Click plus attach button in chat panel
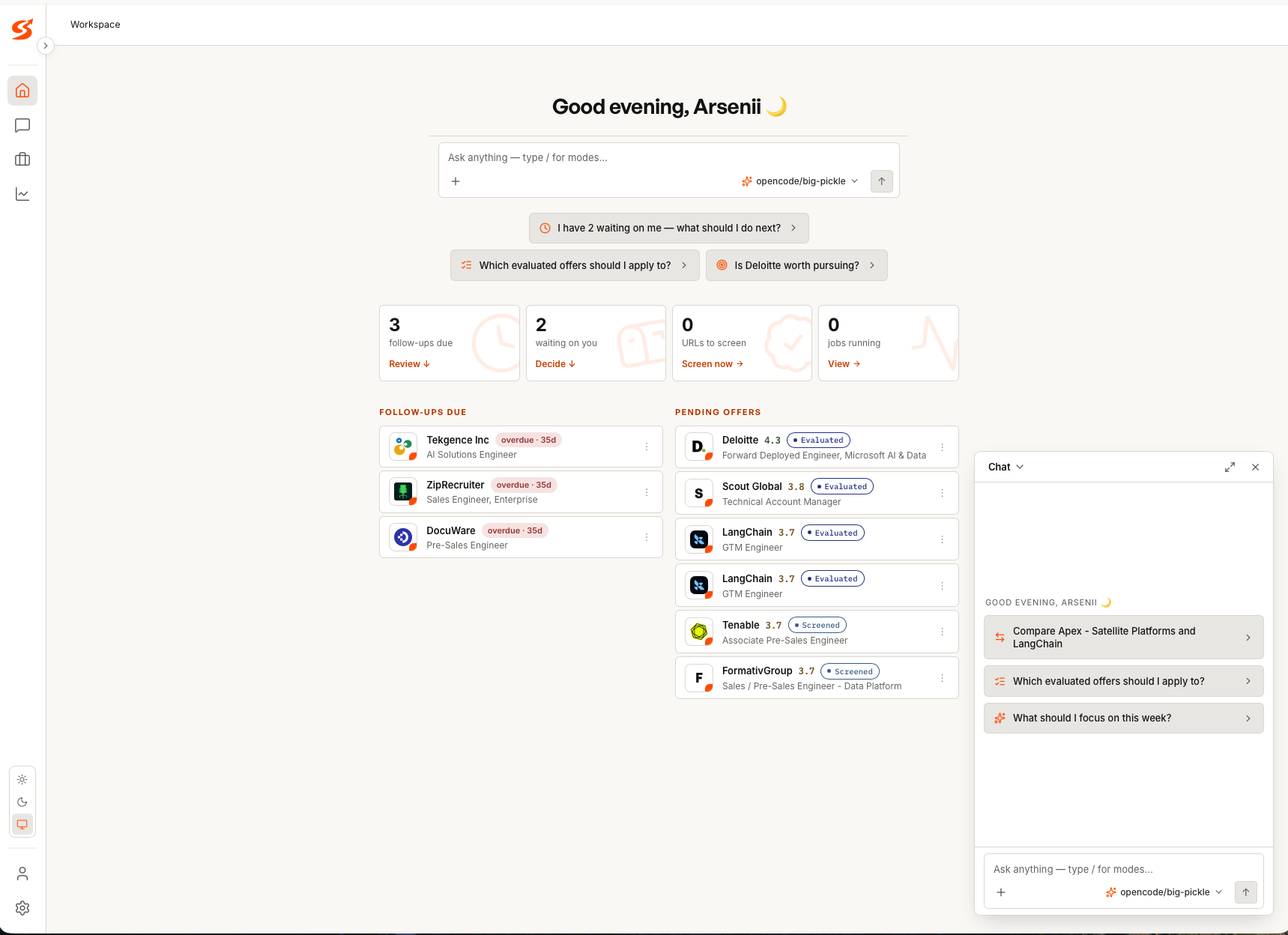The image size is (1288, 935). [1001, 892]
